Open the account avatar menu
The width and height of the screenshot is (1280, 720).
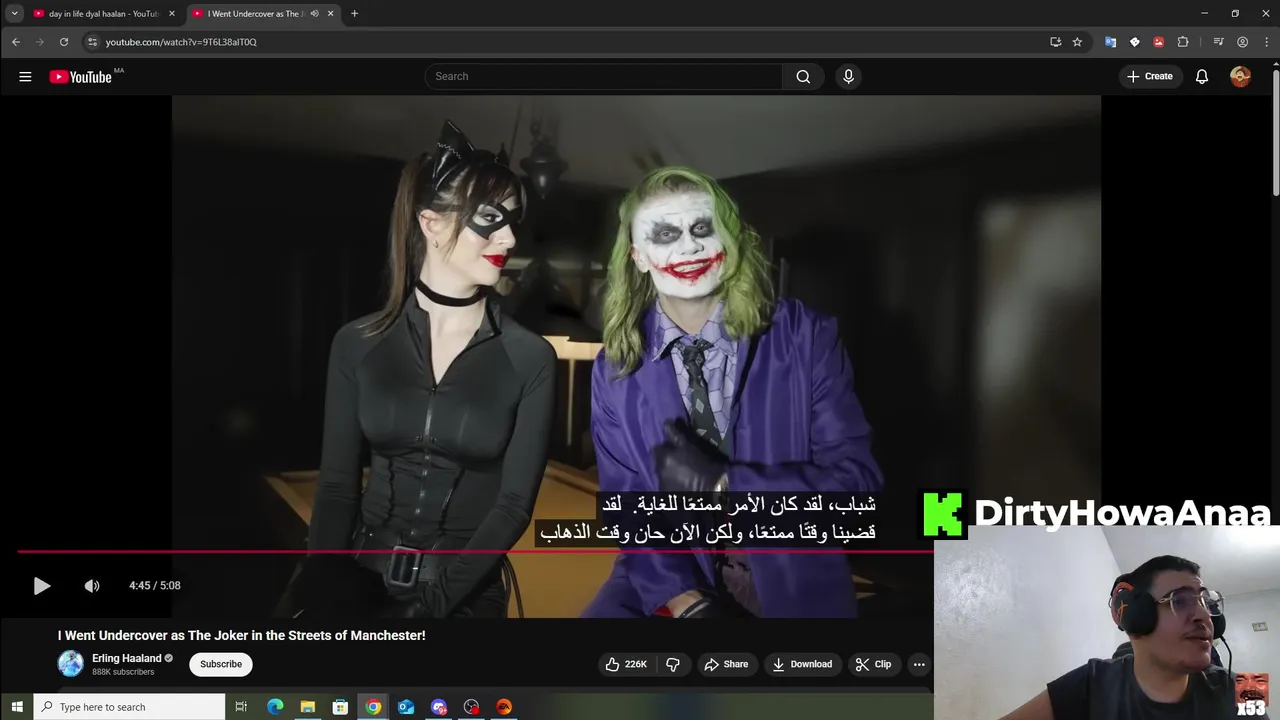point(1240,77)
